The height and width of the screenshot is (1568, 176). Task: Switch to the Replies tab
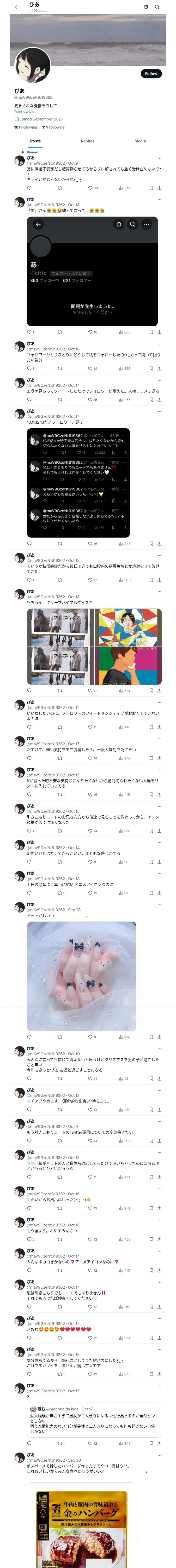87,141
